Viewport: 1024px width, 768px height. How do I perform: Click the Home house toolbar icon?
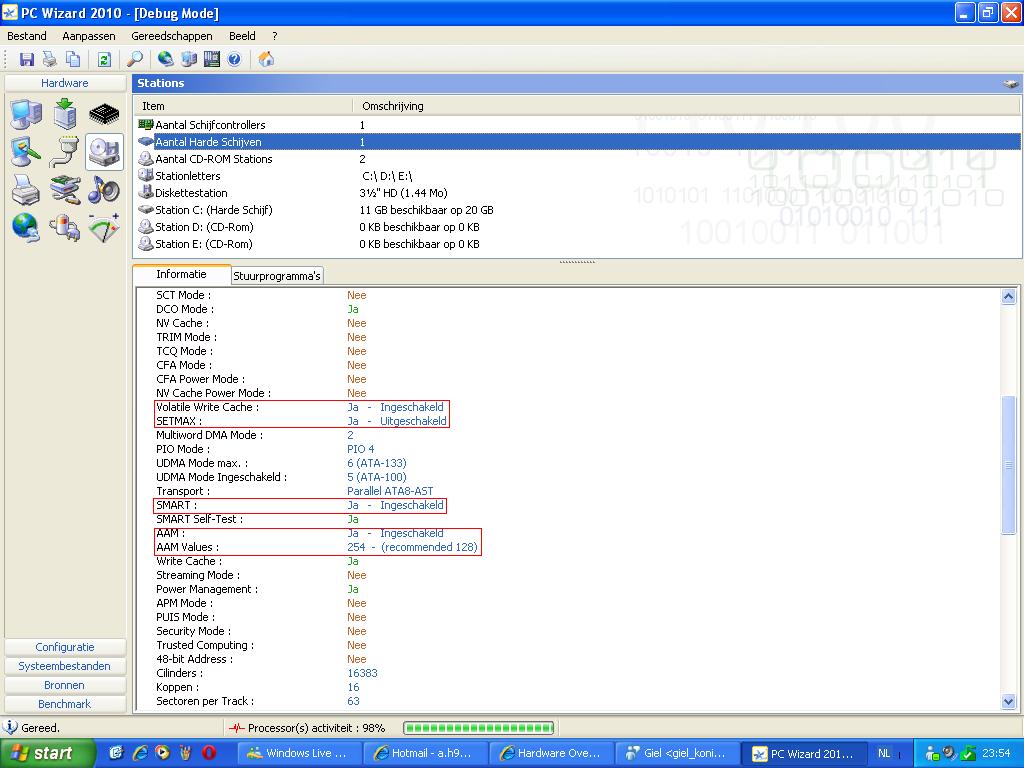tap(266, 59)
